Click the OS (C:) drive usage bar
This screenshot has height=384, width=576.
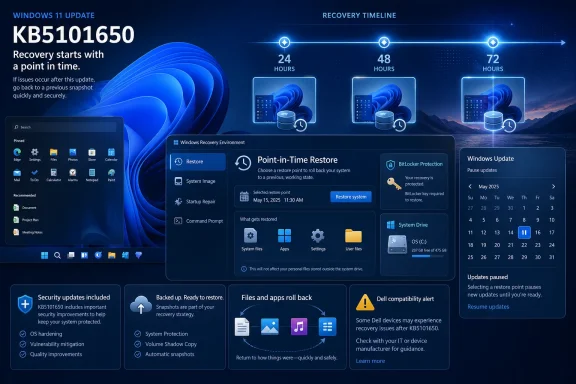[x=428, y=256]
